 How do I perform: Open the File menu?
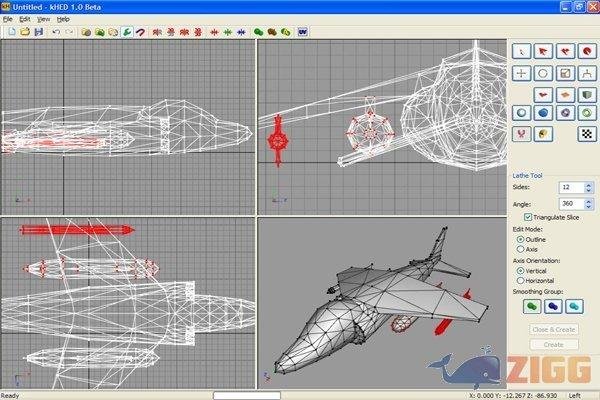click(7, 19)
